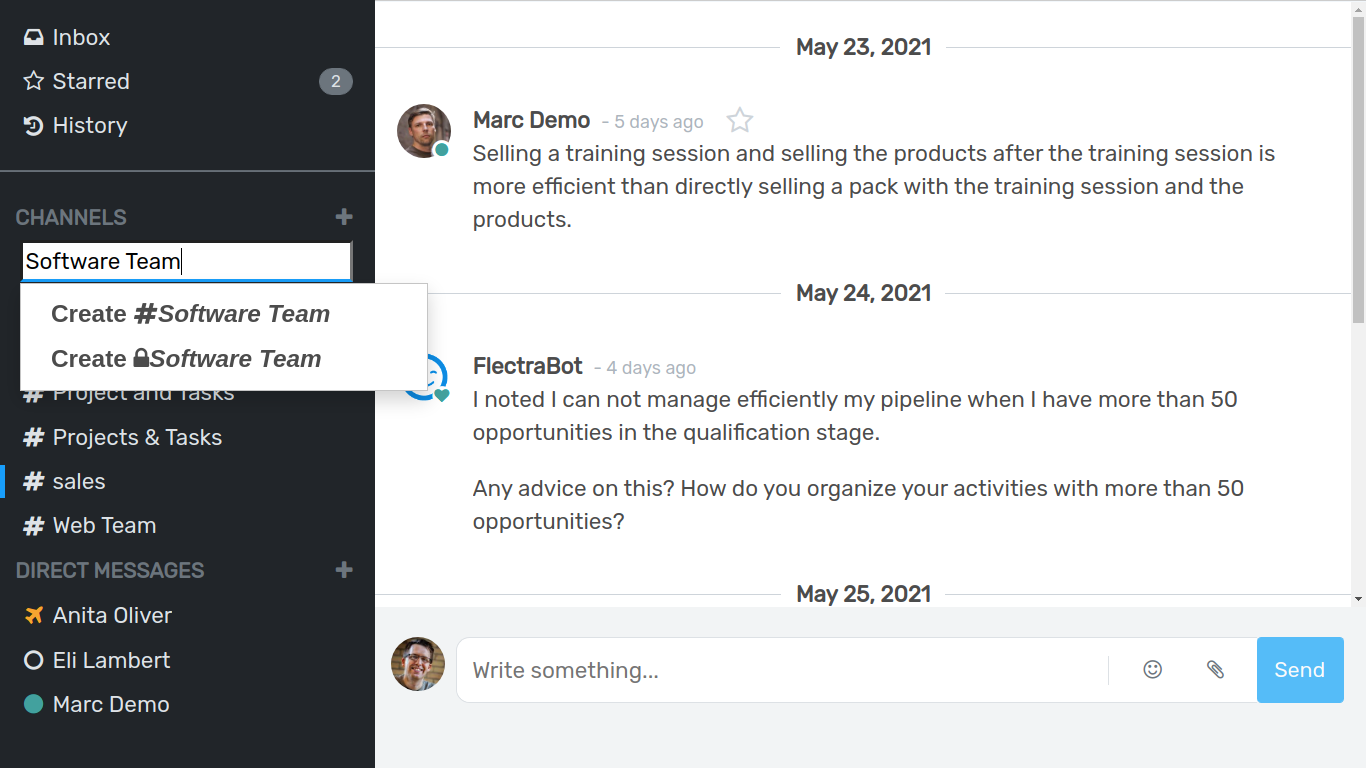
Task: Click the Write something message box
Action: coord(783,670)
